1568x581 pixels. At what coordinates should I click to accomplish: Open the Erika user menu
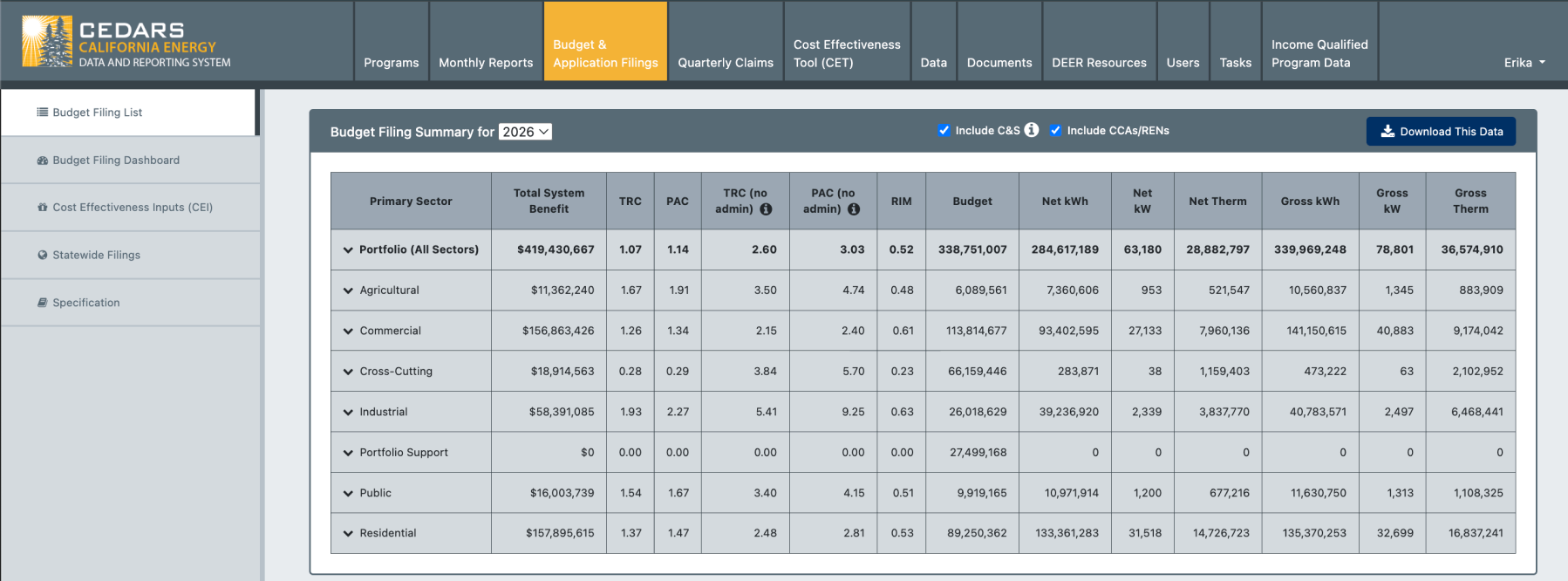(1524, 63)
